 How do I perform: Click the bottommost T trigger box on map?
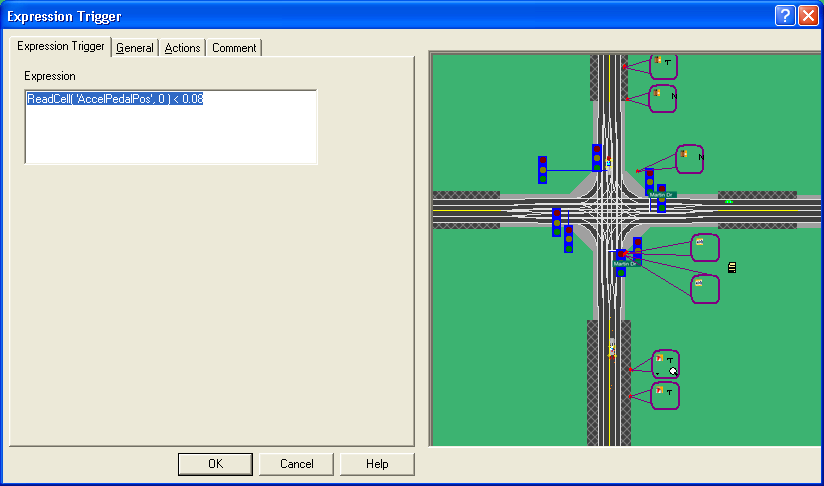(x=664, y=395)
